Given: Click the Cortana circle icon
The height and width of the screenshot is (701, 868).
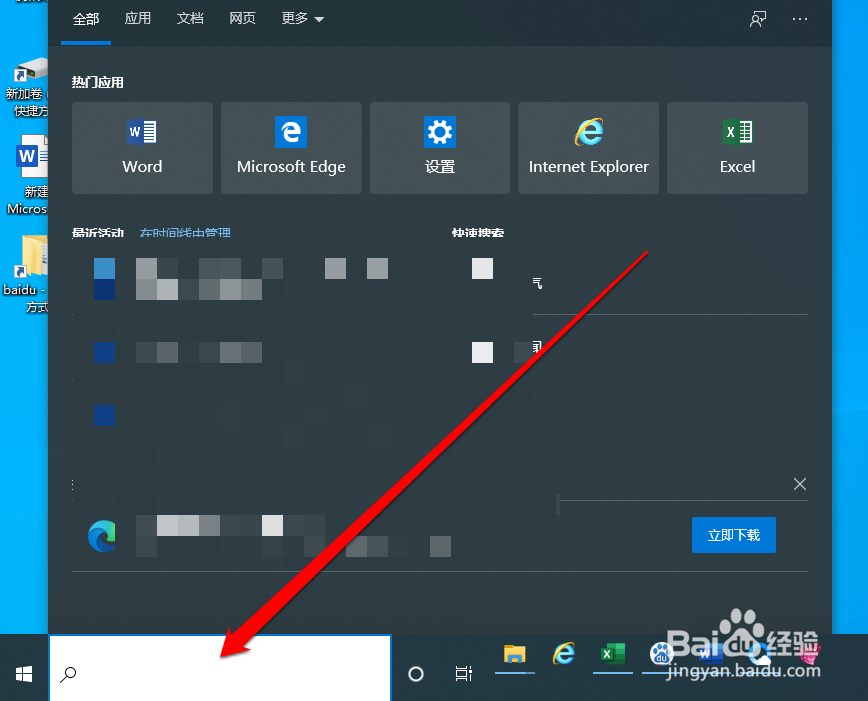Looking at the screenshot, I should click(x=416, y=674).
